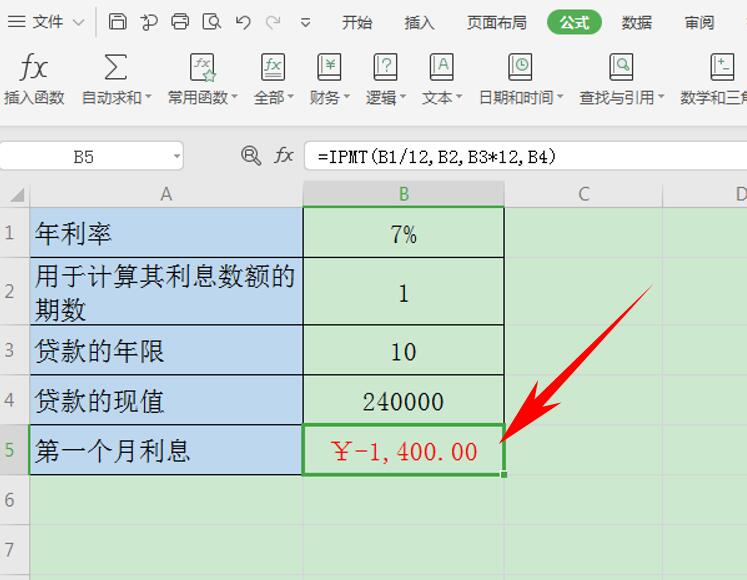Click the 文本 functions icon
Image resolution: width=747 pixels, height=580 pixels.
pos(441,67)
